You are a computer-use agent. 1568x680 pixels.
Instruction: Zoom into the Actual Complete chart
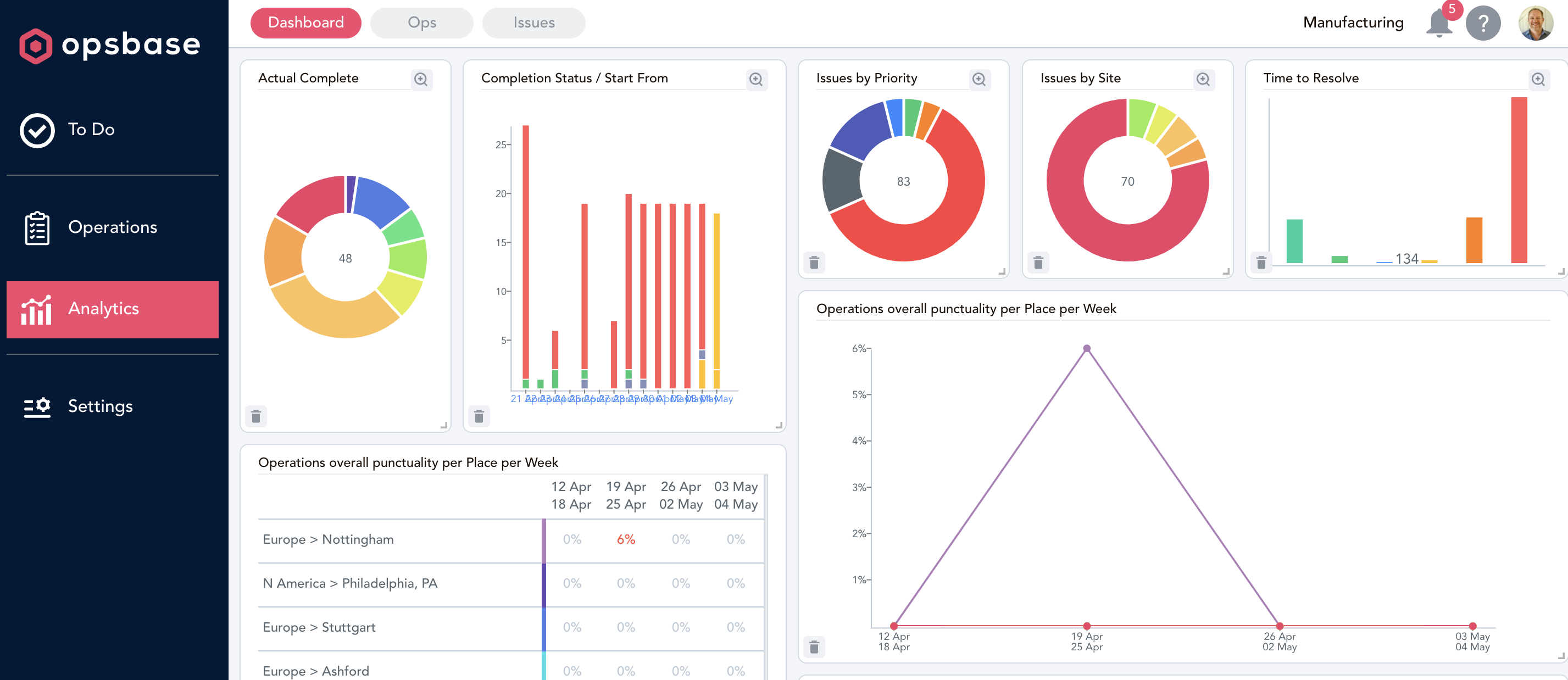point(421,79)
